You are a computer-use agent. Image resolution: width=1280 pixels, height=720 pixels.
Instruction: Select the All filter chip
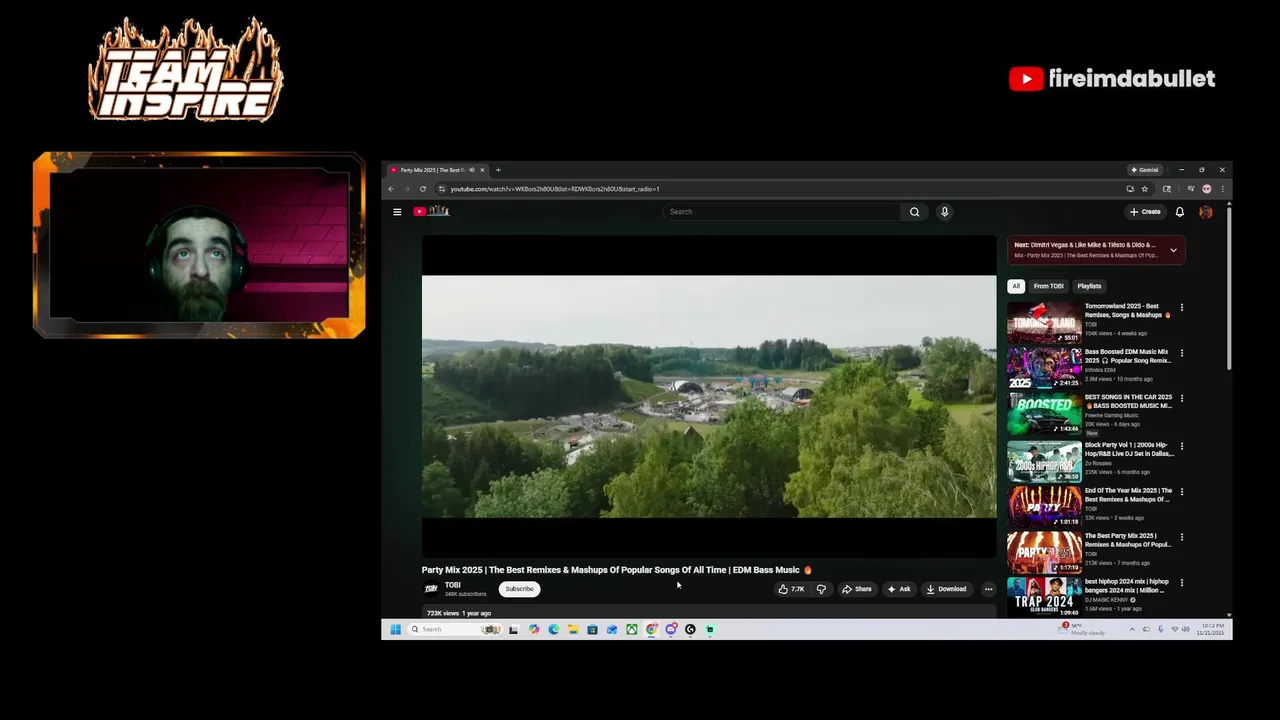pyautogui.click(x=1016, y=286)
